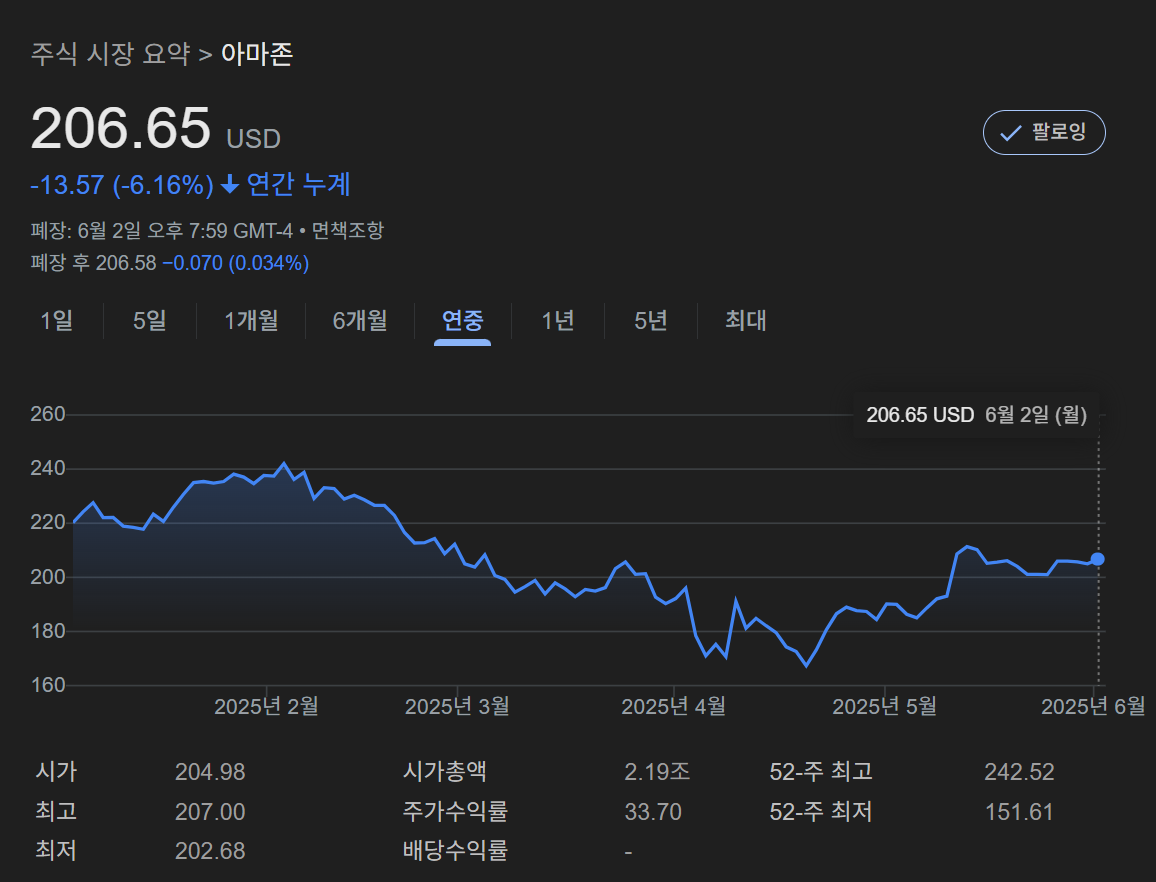Click the 52-주 최저 value 151.61
The image size is (1156, 882).
[1020, 812]
